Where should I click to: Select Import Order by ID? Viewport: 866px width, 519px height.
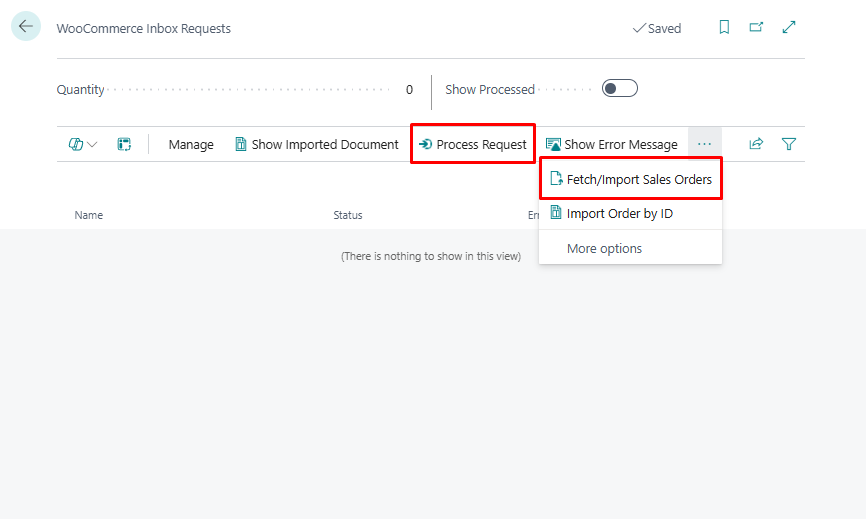631,214
